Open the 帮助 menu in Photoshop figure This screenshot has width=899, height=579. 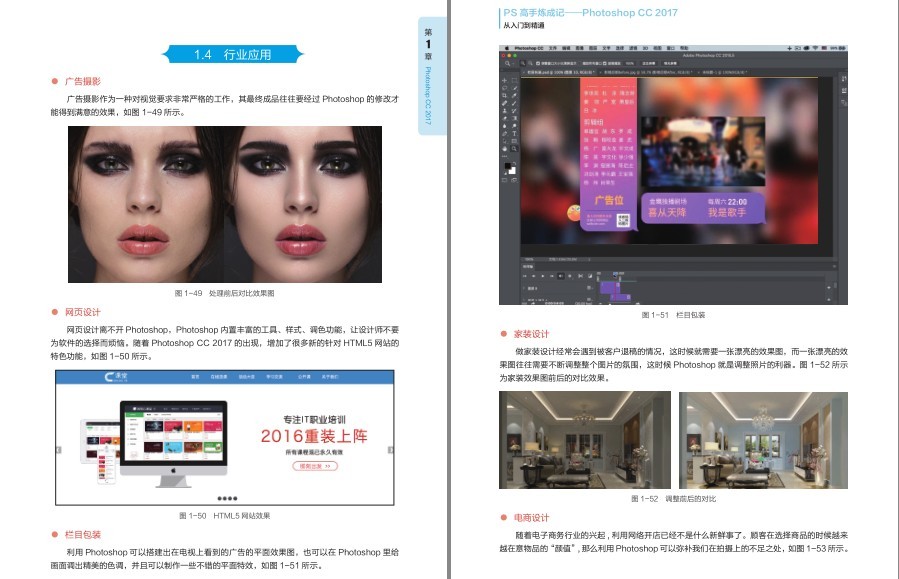point(684,48)
